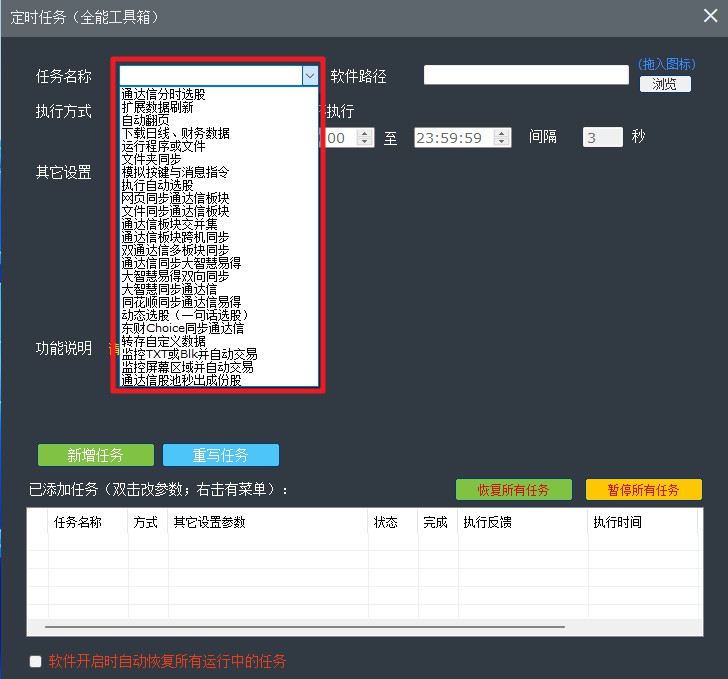Select 监控屏幕区域并自动交易 option
The image size is (728, 679).
[x=187, y=367]
